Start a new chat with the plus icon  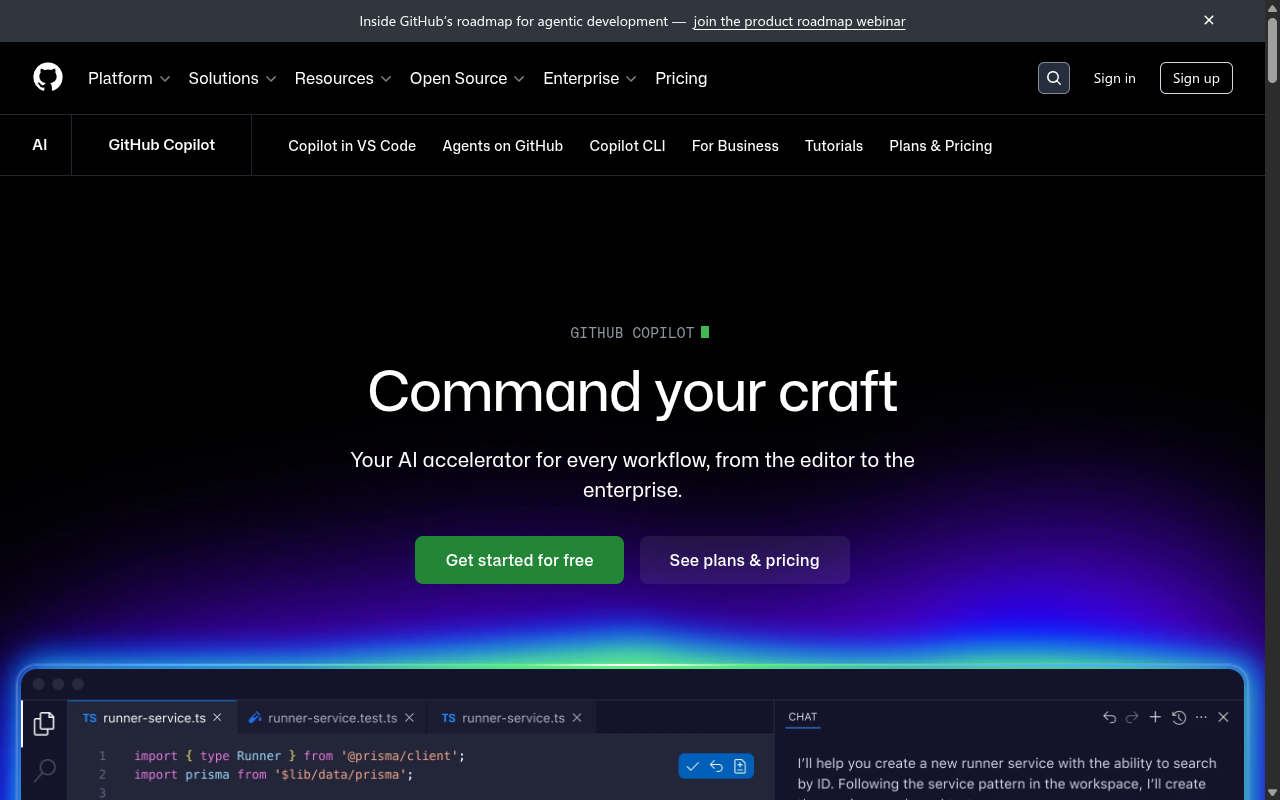pos(1155,717)
